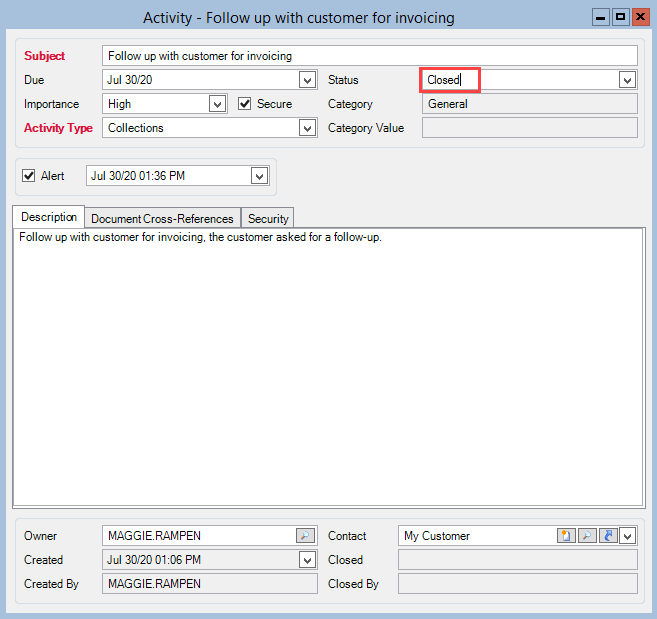Expand the Due date dropdown
The height and width of the screenshot is (619, 657).
(x=307, y=80)
